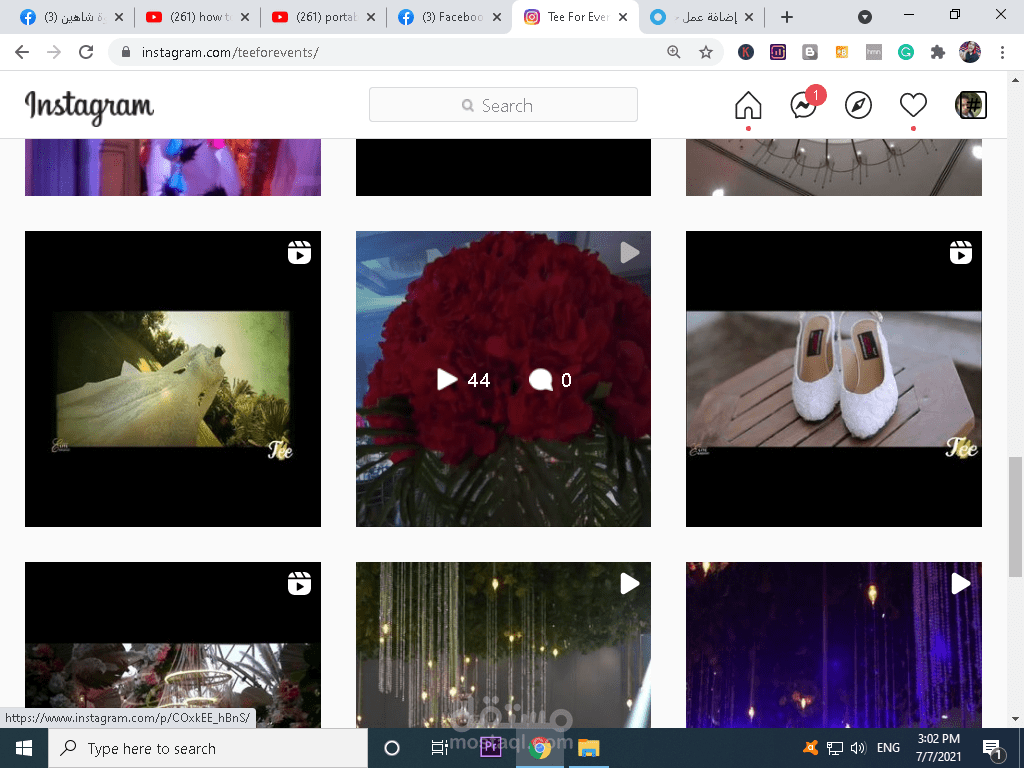The height and width of the screenshot is (768, 1024).
Task: Focus the Instagram Search field
Action: (503, 105)
